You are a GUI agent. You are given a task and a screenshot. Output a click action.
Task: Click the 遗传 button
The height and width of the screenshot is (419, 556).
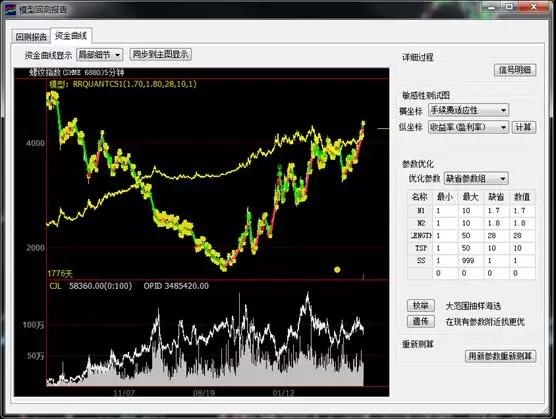(x=421, y=321)
